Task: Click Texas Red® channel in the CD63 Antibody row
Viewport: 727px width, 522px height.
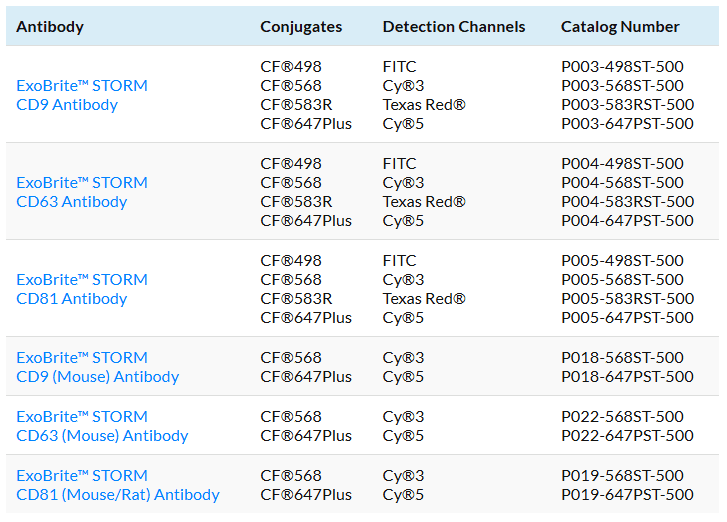Action: point(424,202)
